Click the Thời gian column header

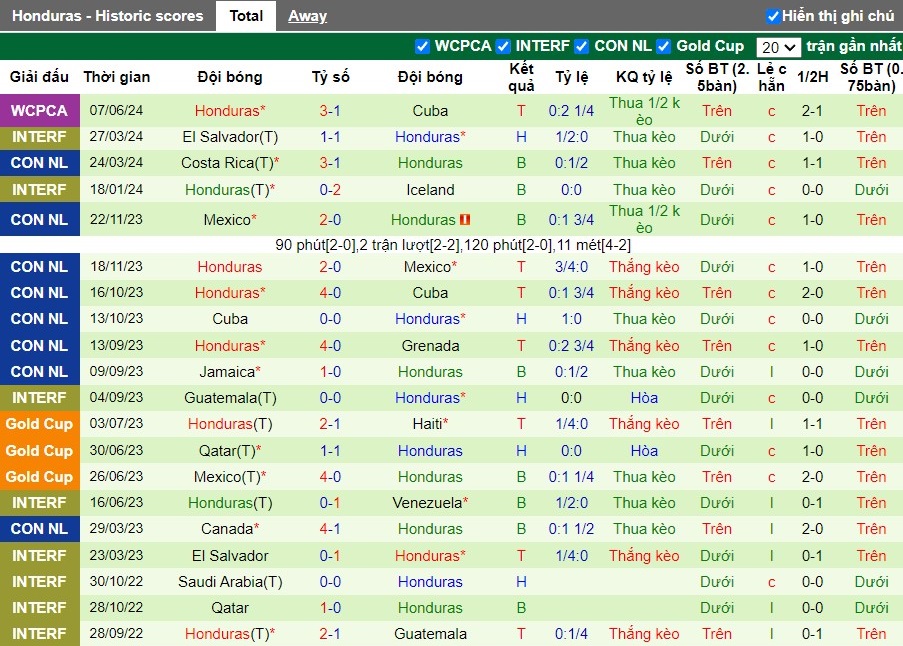(116, 77)
